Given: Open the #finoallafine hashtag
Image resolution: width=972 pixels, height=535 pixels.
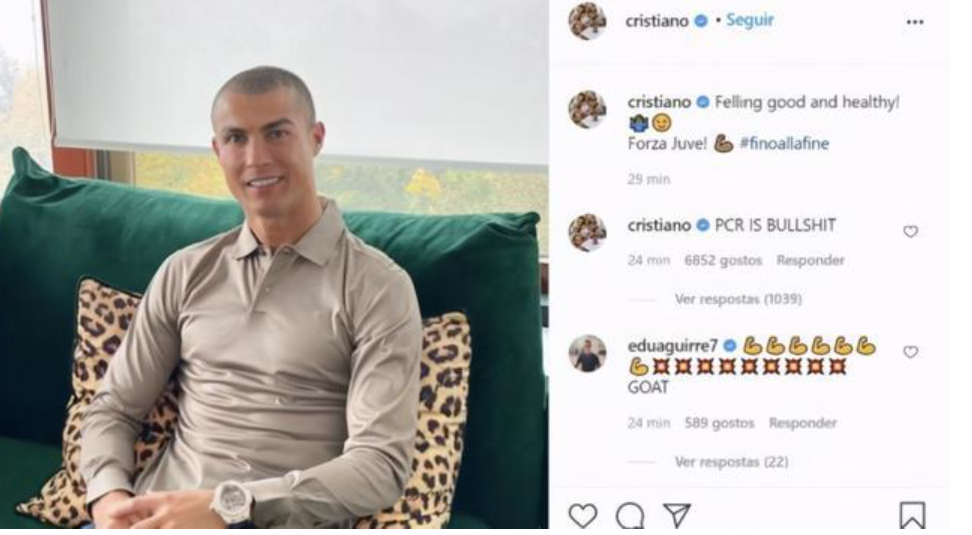Looking at the screenshot, I should tap(784, 144).
